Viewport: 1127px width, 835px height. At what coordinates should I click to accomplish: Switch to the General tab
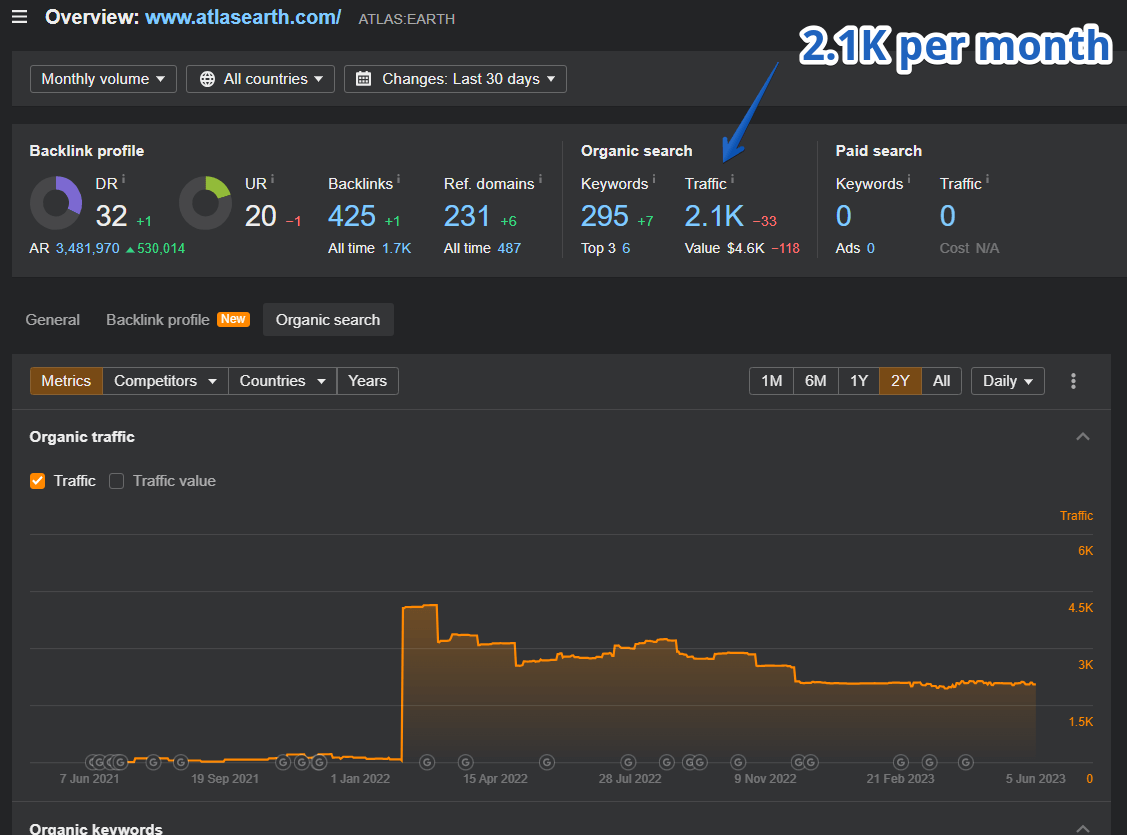(x=52, y=320)
